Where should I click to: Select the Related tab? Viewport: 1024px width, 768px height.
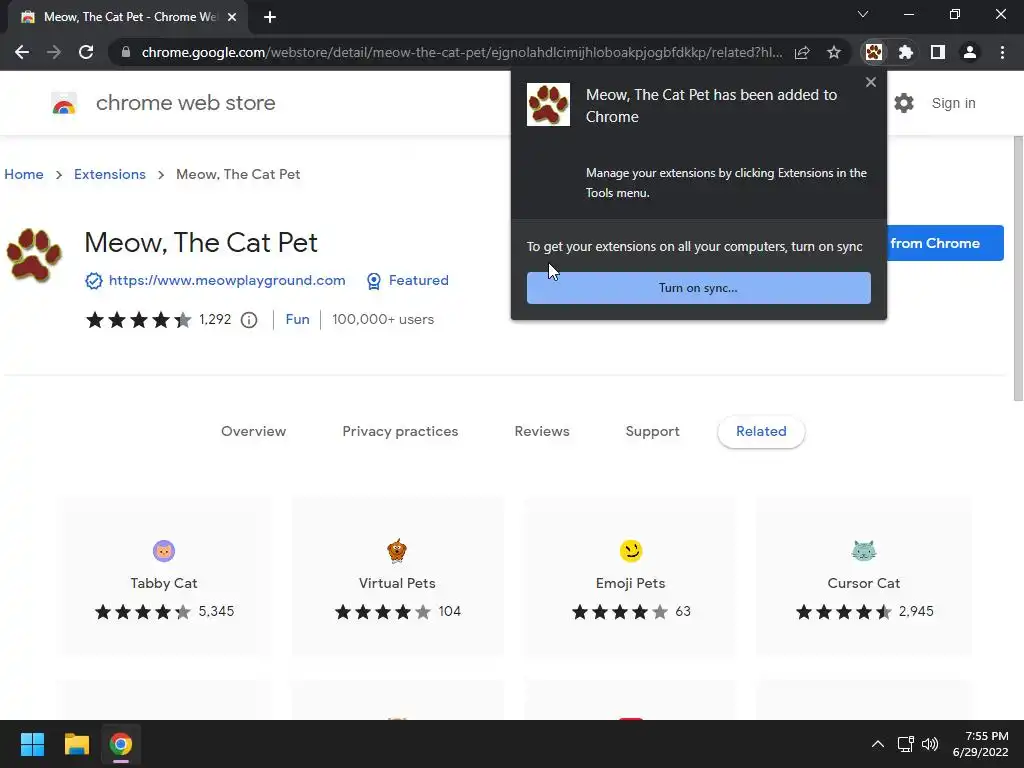pos(761,432)
